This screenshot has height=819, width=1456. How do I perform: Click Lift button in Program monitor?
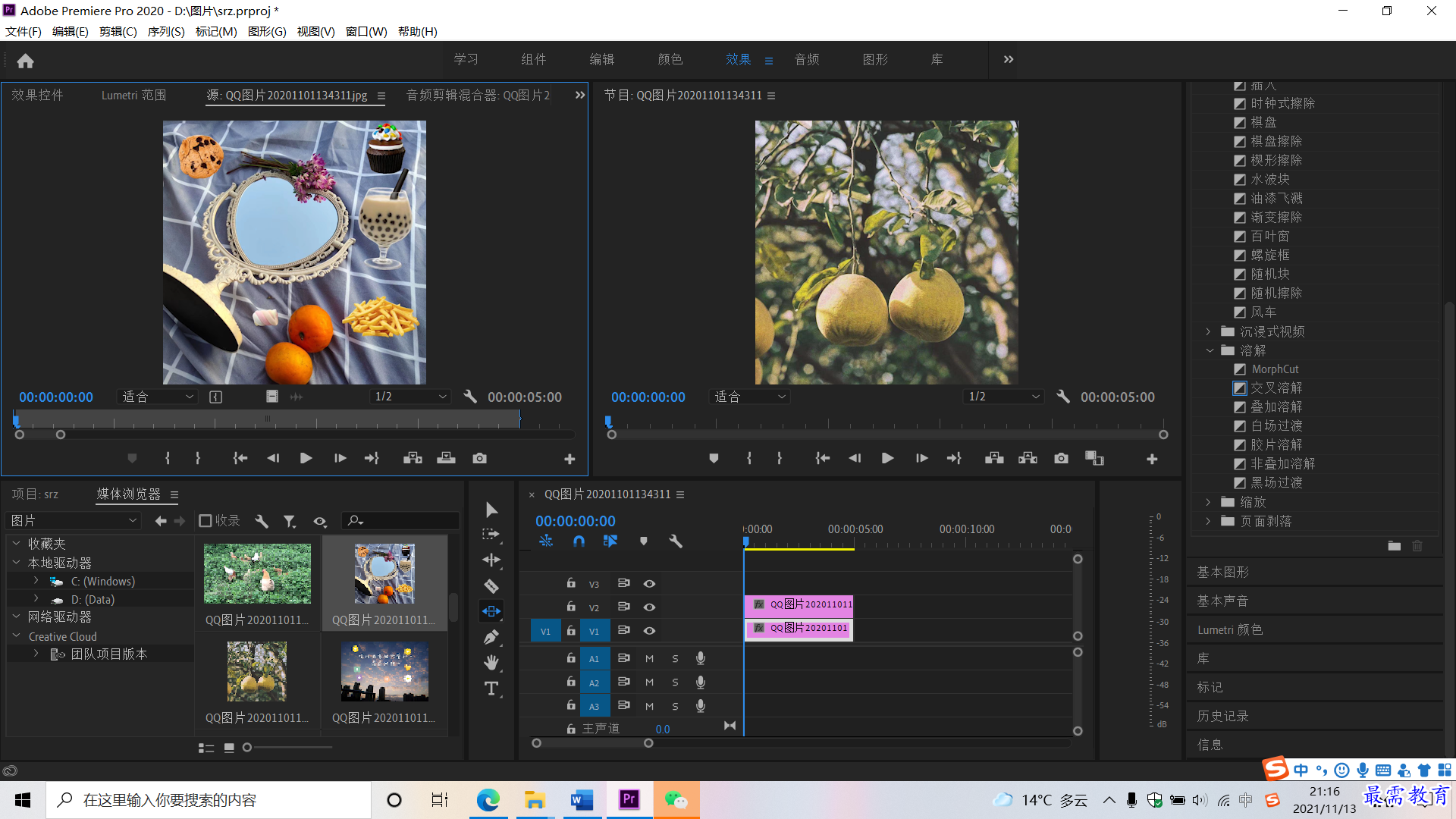tap(994, 459)
